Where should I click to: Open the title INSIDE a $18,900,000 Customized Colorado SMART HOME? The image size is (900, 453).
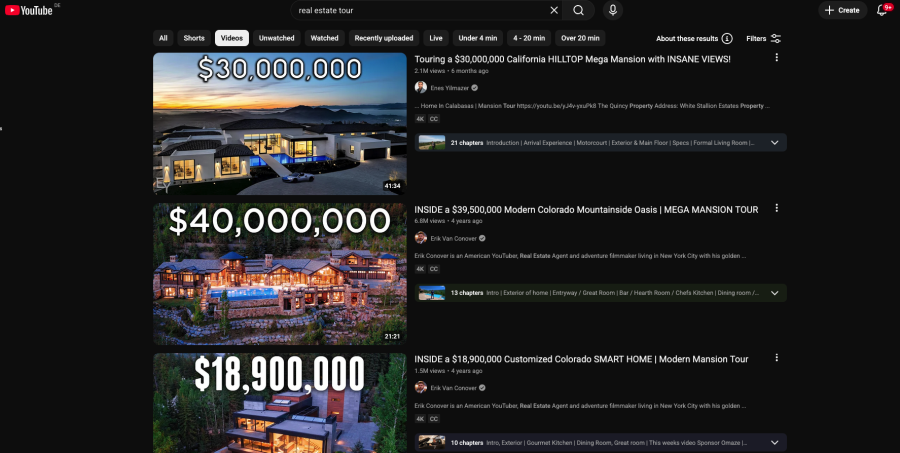click(x=581, y=359)
